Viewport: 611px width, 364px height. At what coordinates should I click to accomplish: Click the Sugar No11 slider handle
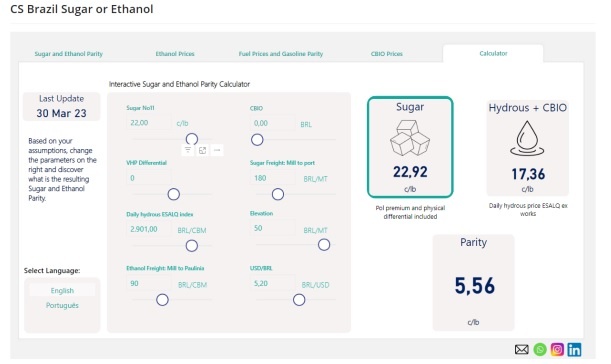(192, 139)
